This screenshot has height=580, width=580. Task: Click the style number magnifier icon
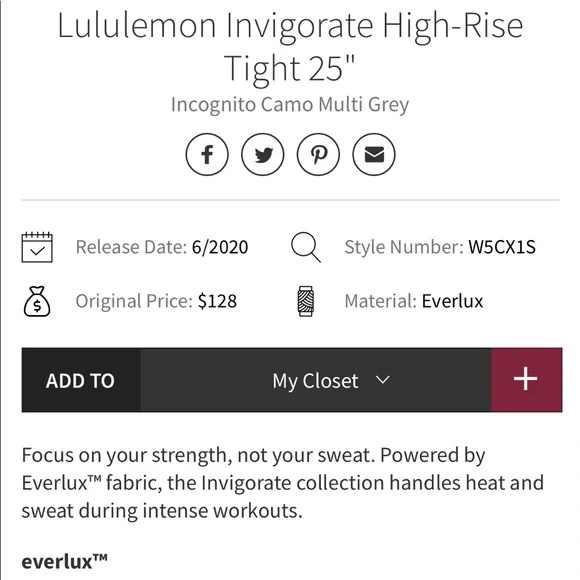point(306,247)
